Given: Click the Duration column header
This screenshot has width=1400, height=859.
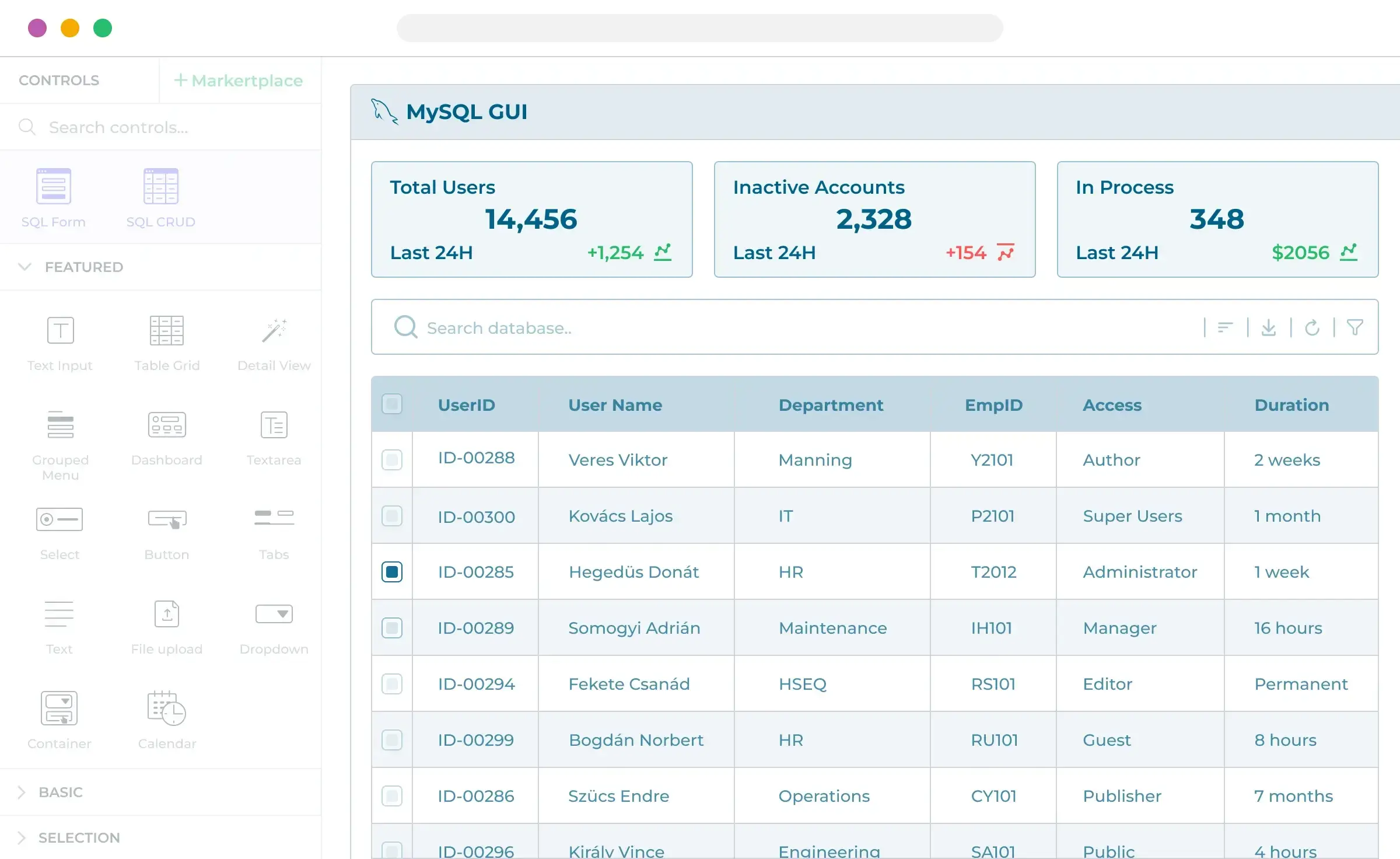Looking at the screenshot, I should (1292, 404).
